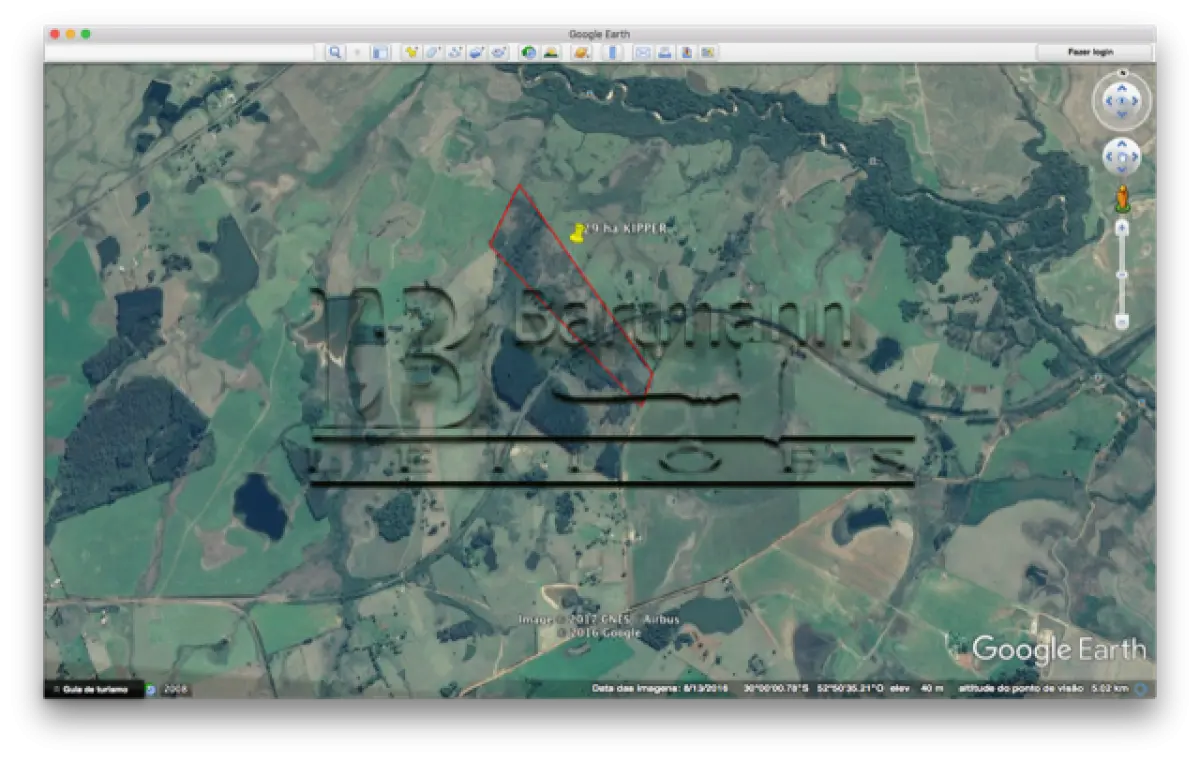Click the Print icon in toolbar
This screenshot has width=1200, height=761.
tap(664, 52)
